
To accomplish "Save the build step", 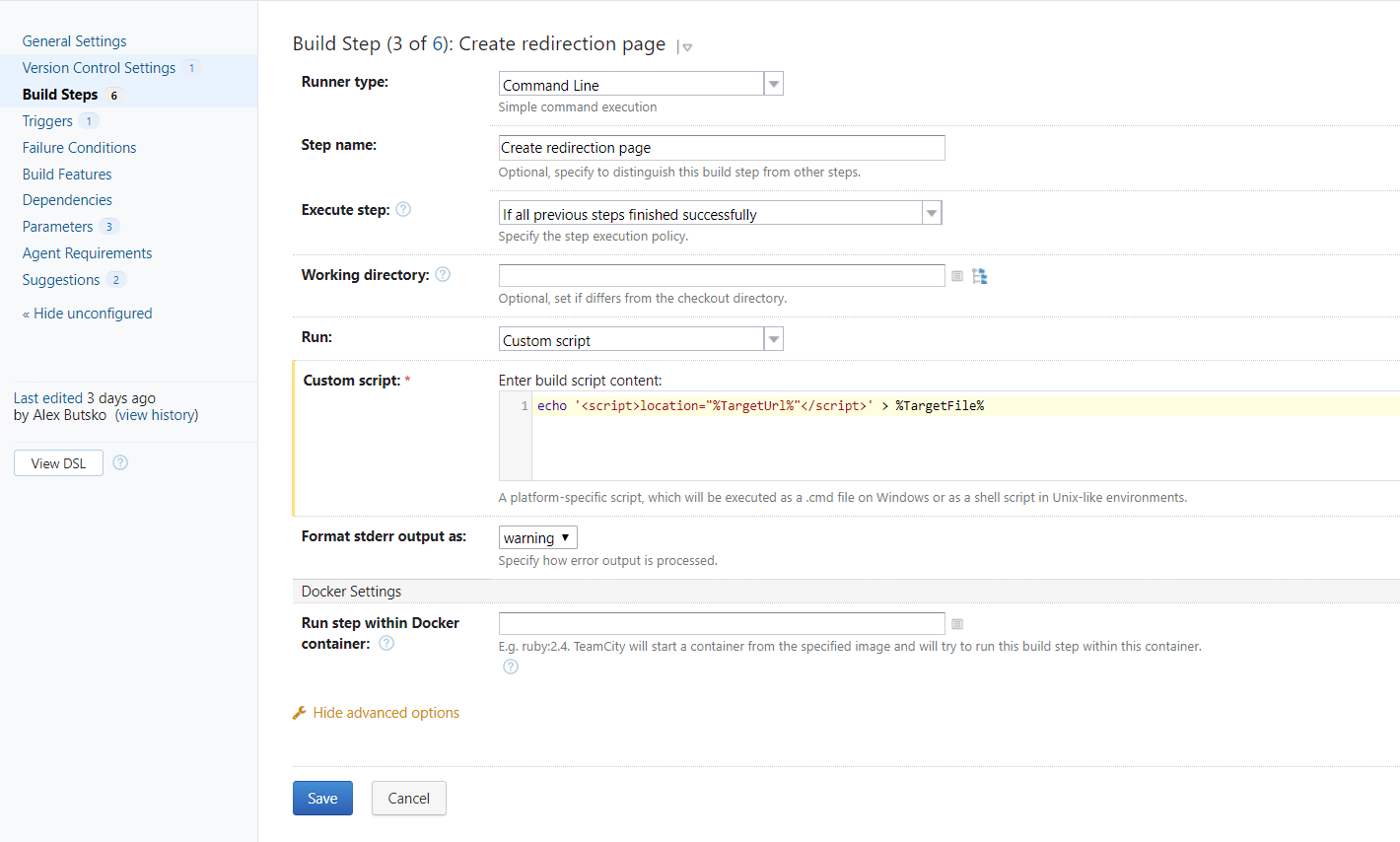I will tap(322, 799).
